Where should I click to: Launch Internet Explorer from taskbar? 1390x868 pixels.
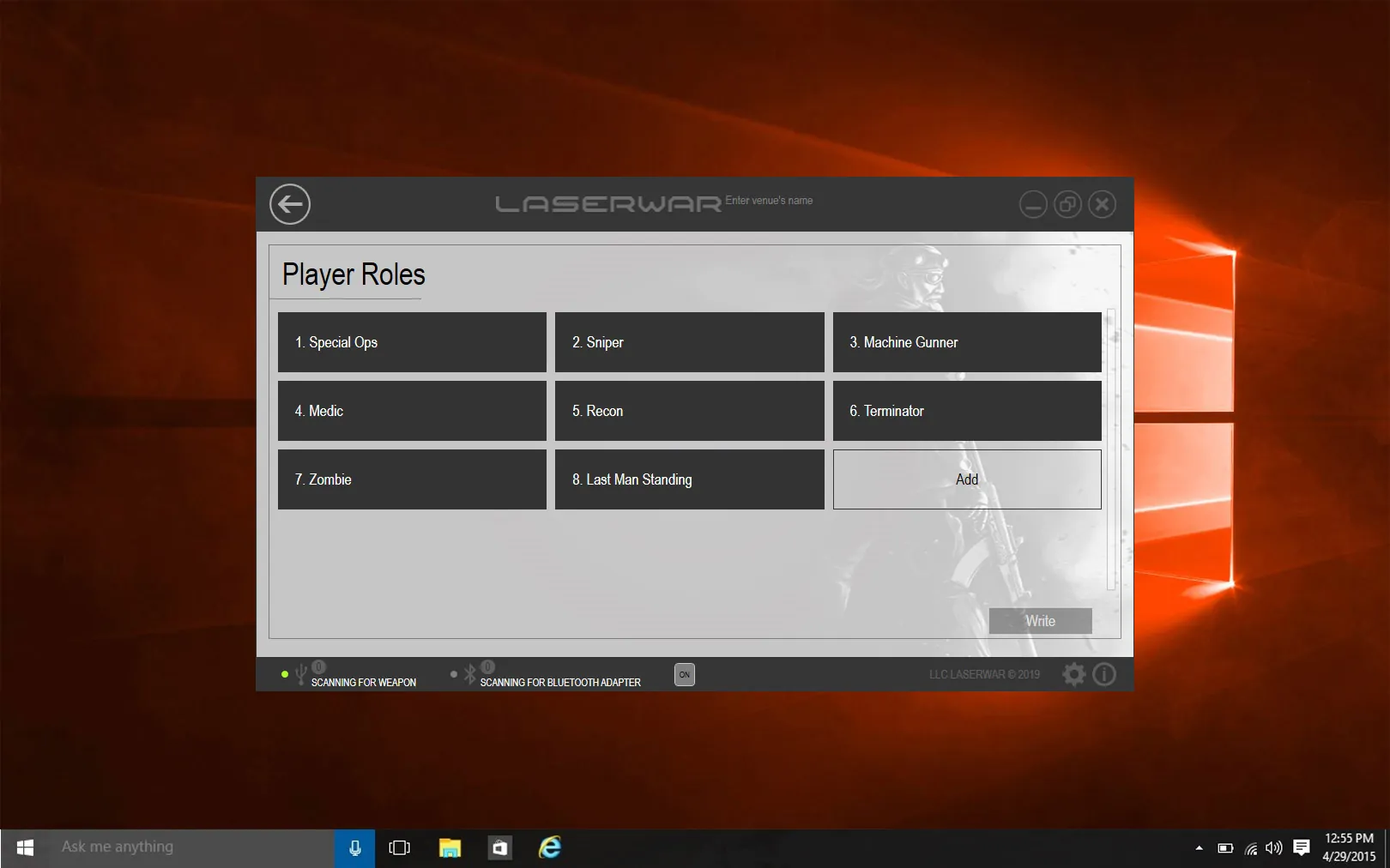point(549,847)
